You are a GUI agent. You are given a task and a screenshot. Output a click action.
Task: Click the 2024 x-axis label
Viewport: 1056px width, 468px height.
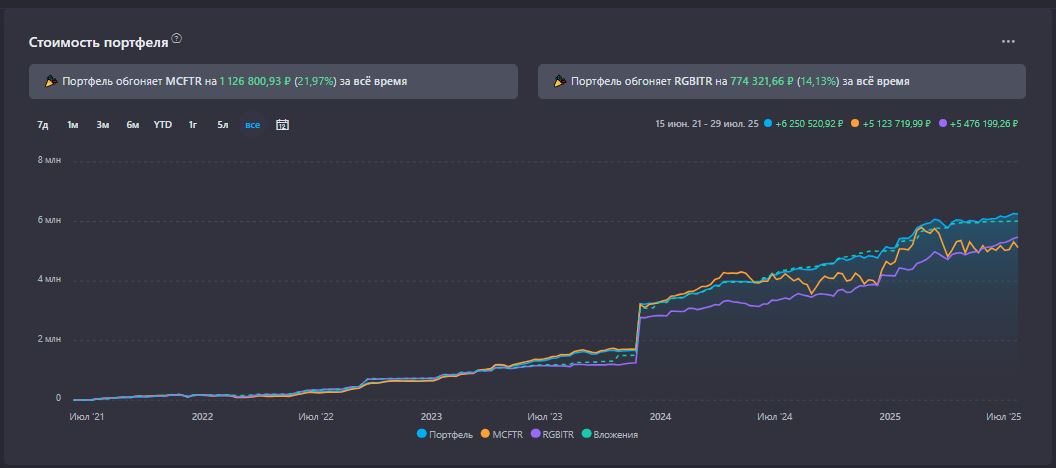click(x=659, y=417)
